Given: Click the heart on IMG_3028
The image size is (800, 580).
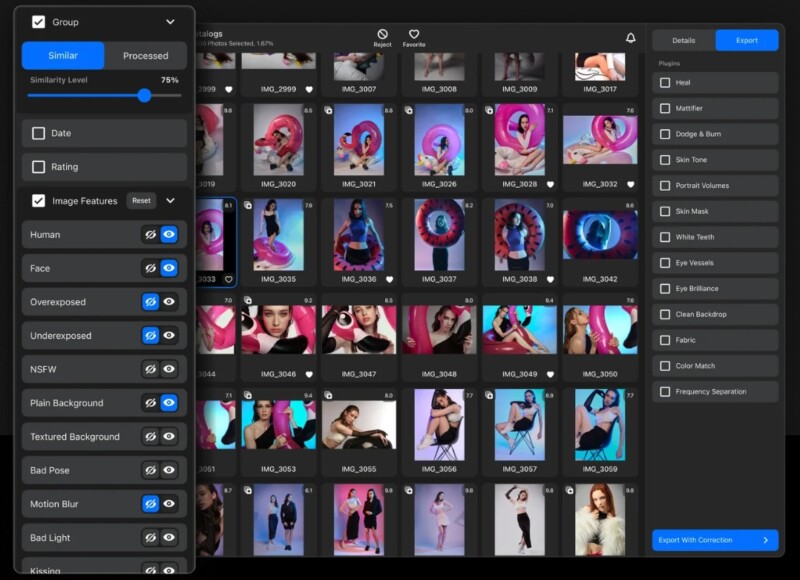Looking at the screenshot, I should (x=550, y=184).
